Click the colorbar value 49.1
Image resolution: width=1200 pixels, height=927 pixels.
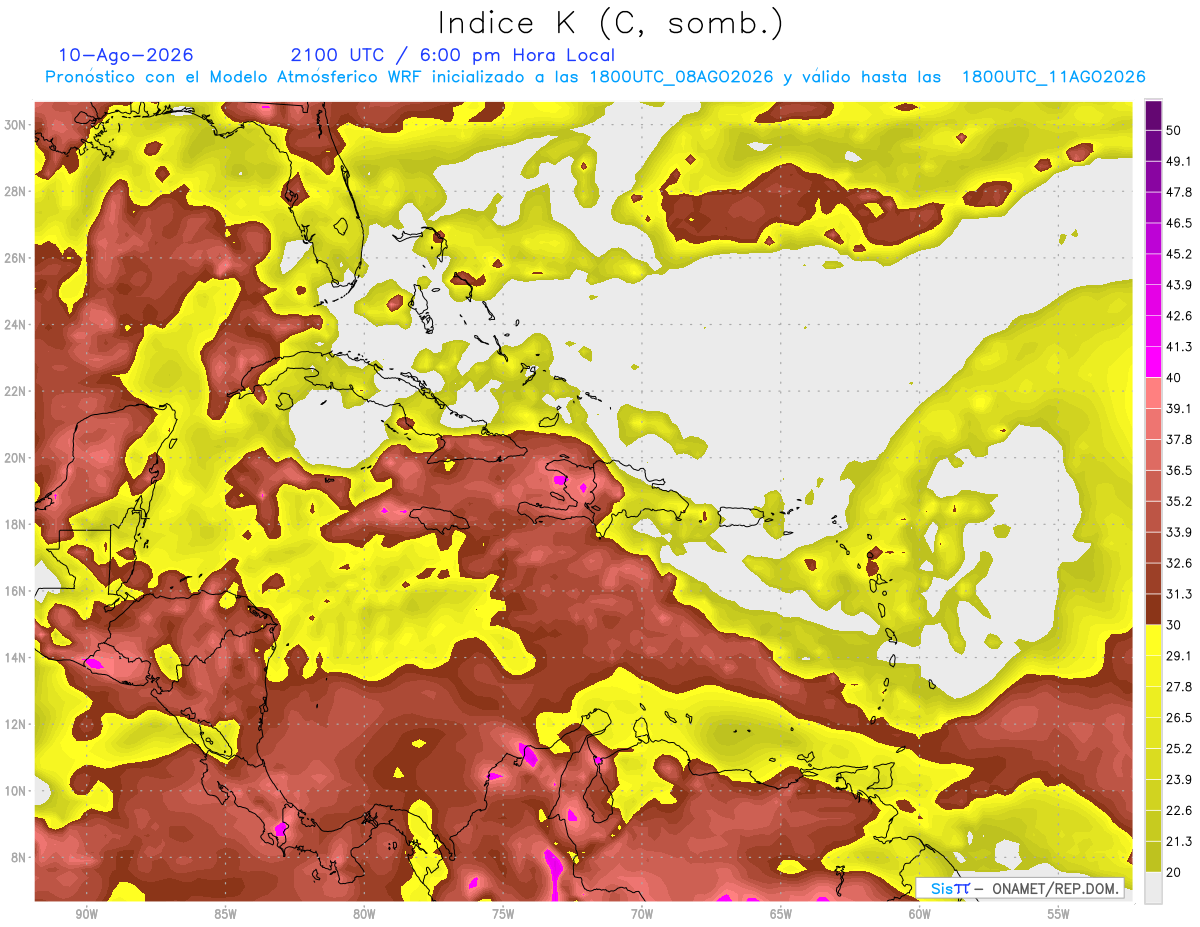pyautogui.click(x=1178, y=161)
